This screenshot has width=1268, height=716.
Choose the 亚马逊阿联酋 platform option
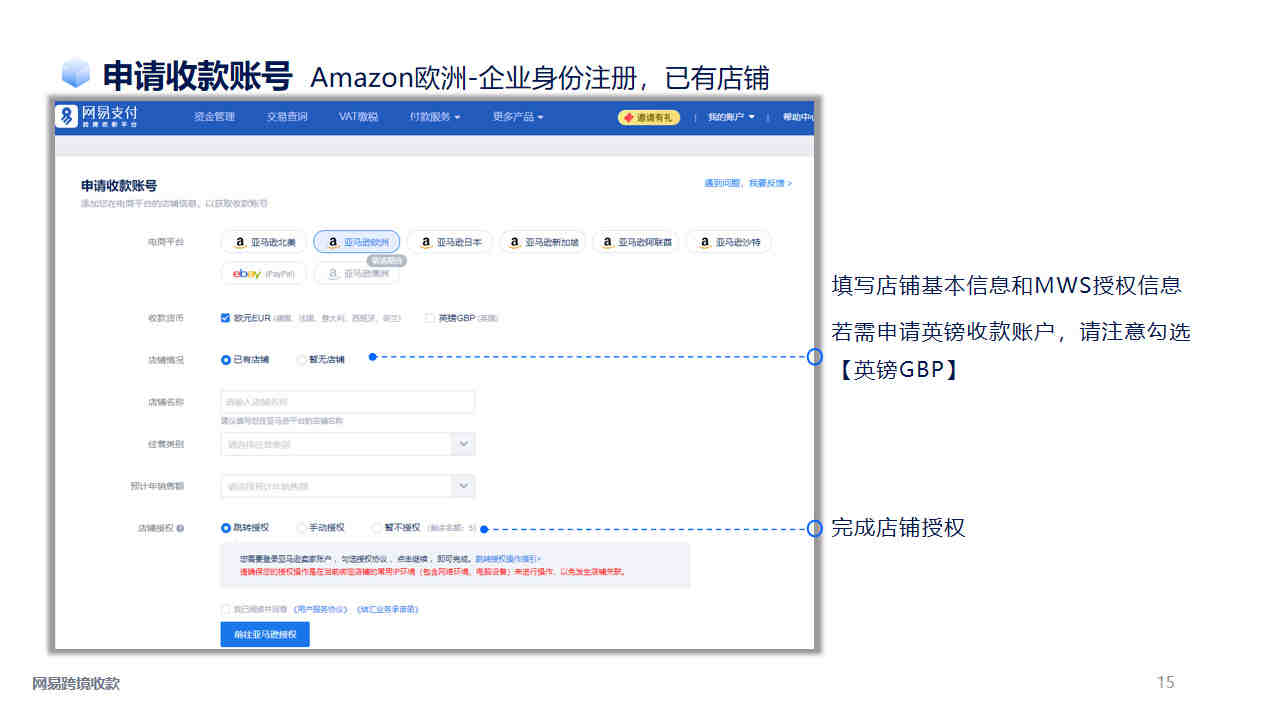click(x=635, y=242)
